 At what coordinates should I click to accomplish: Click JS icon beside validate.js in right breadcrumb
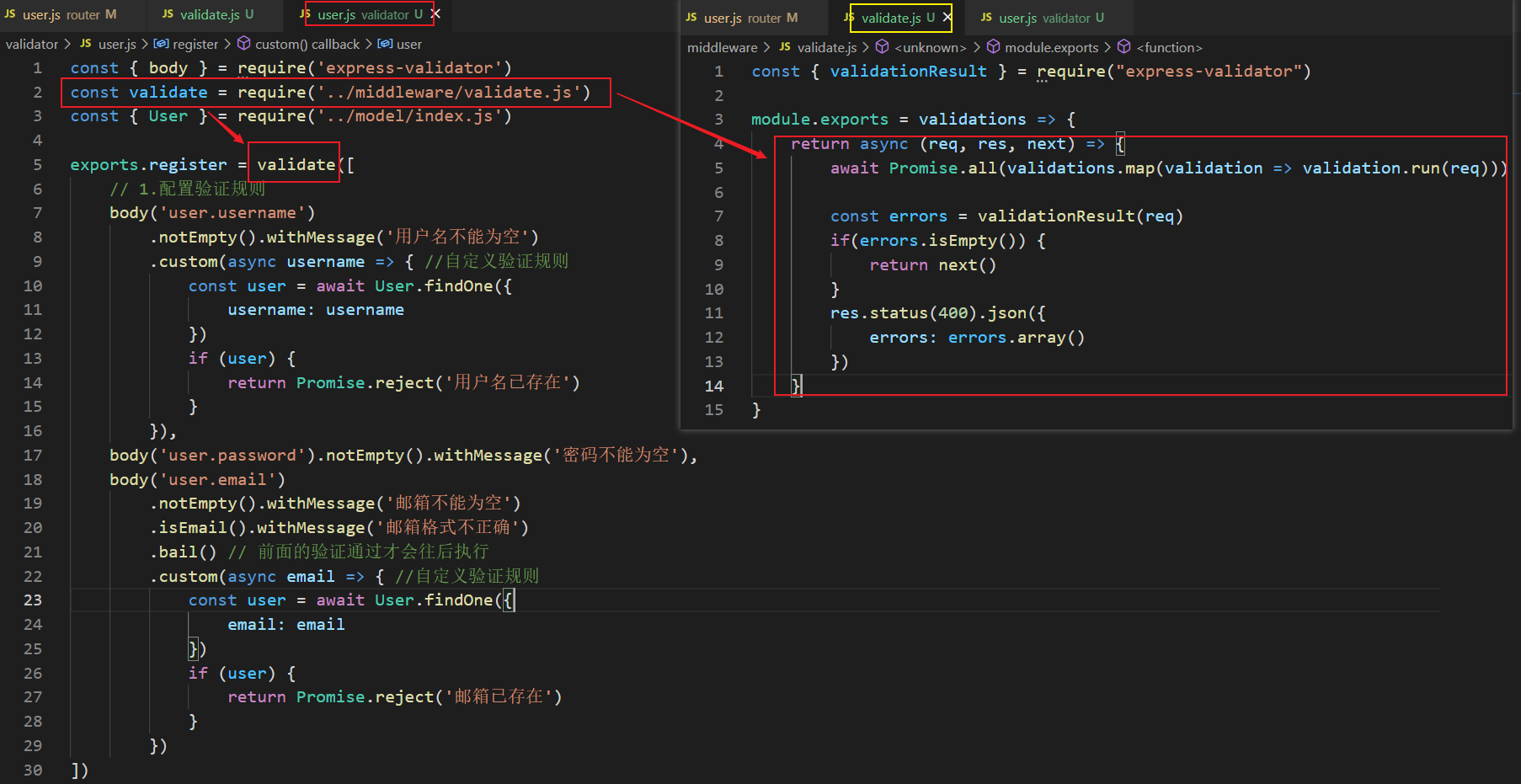click(785, 47)
